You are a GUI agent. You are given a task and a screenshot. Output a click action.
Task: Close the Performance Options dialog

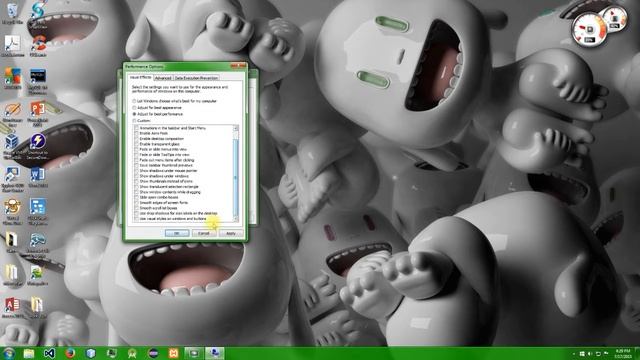[238, 66]
